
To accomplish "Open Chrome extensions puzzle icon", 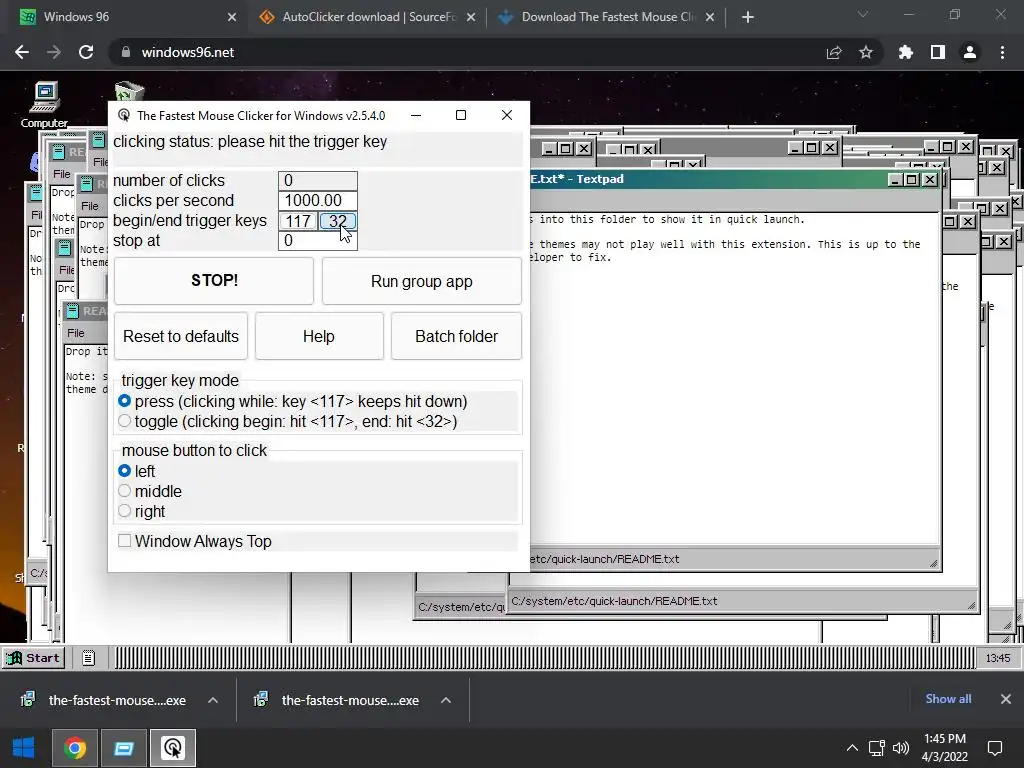I will (x=906, y=52).
